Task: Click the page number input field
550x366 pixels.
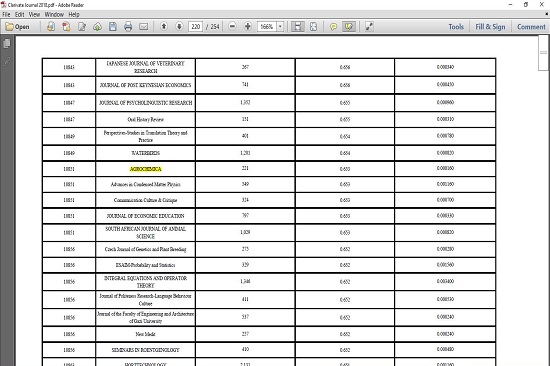Action: coord(195,27)
